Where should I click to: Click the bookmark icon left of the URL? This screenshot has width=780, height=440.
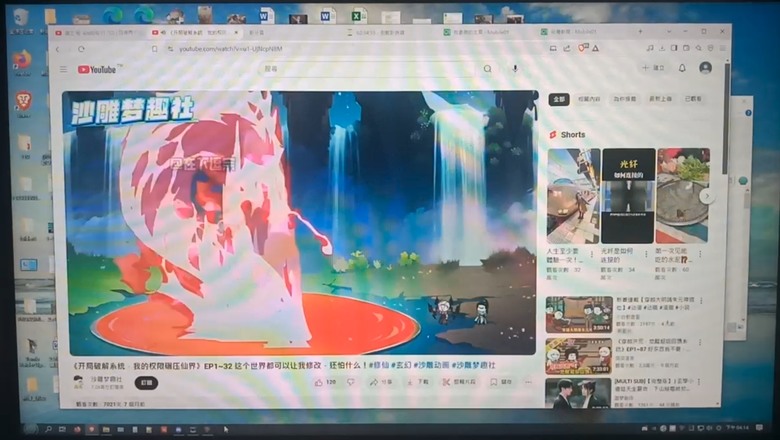coord(155,49)
